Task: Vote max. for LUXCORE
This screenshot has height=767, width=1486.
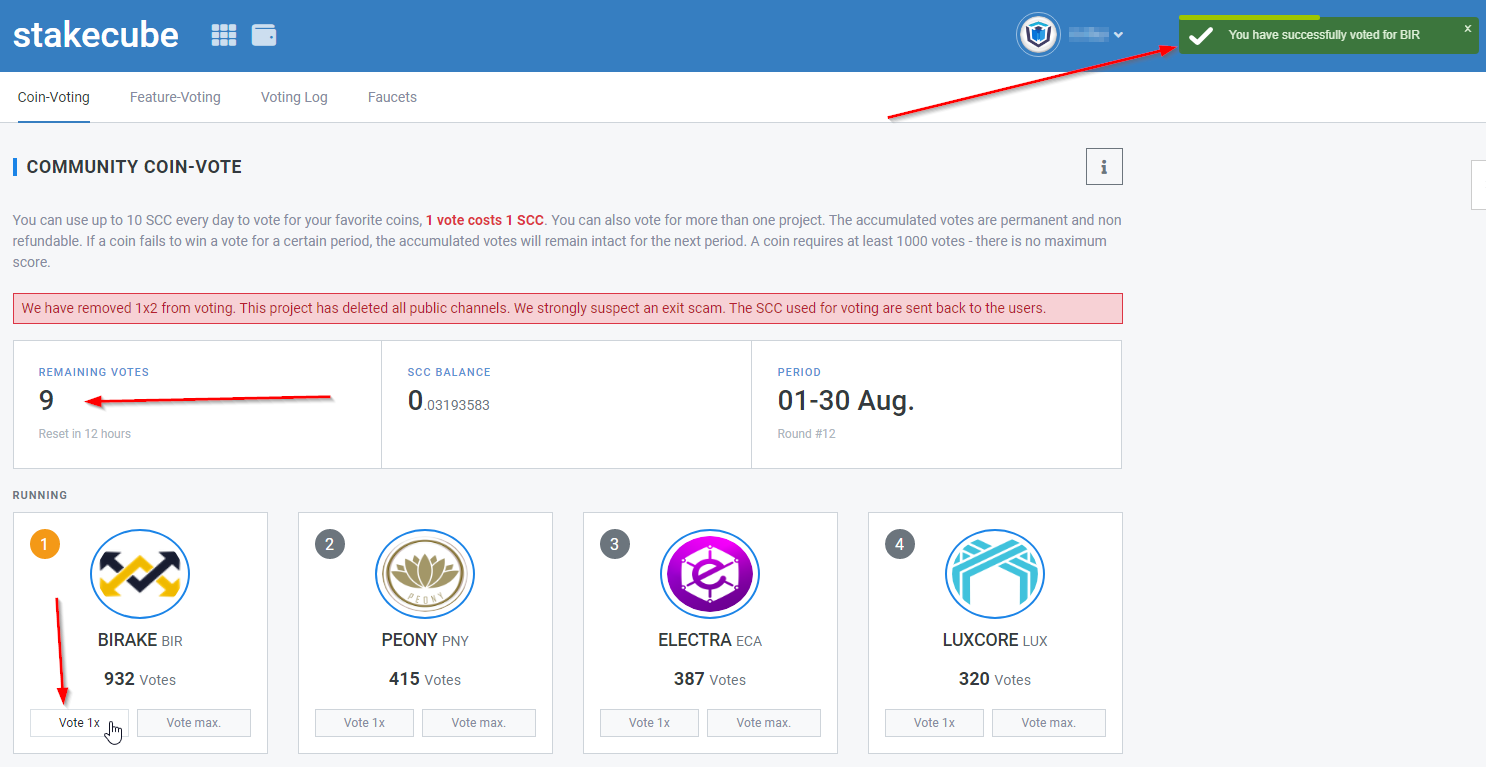Action: click(1049, 723)
